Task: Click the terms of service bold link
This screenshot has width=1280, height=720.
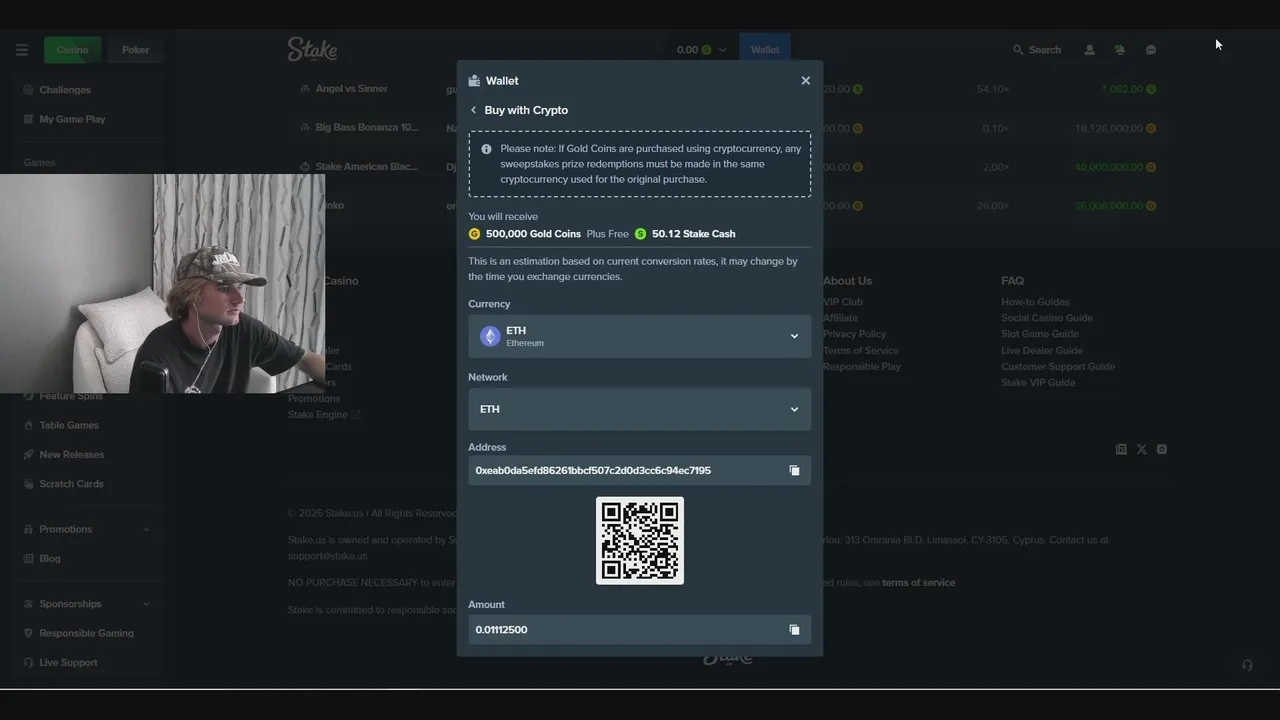Action: pyautogui.click(x=918, y=583)
